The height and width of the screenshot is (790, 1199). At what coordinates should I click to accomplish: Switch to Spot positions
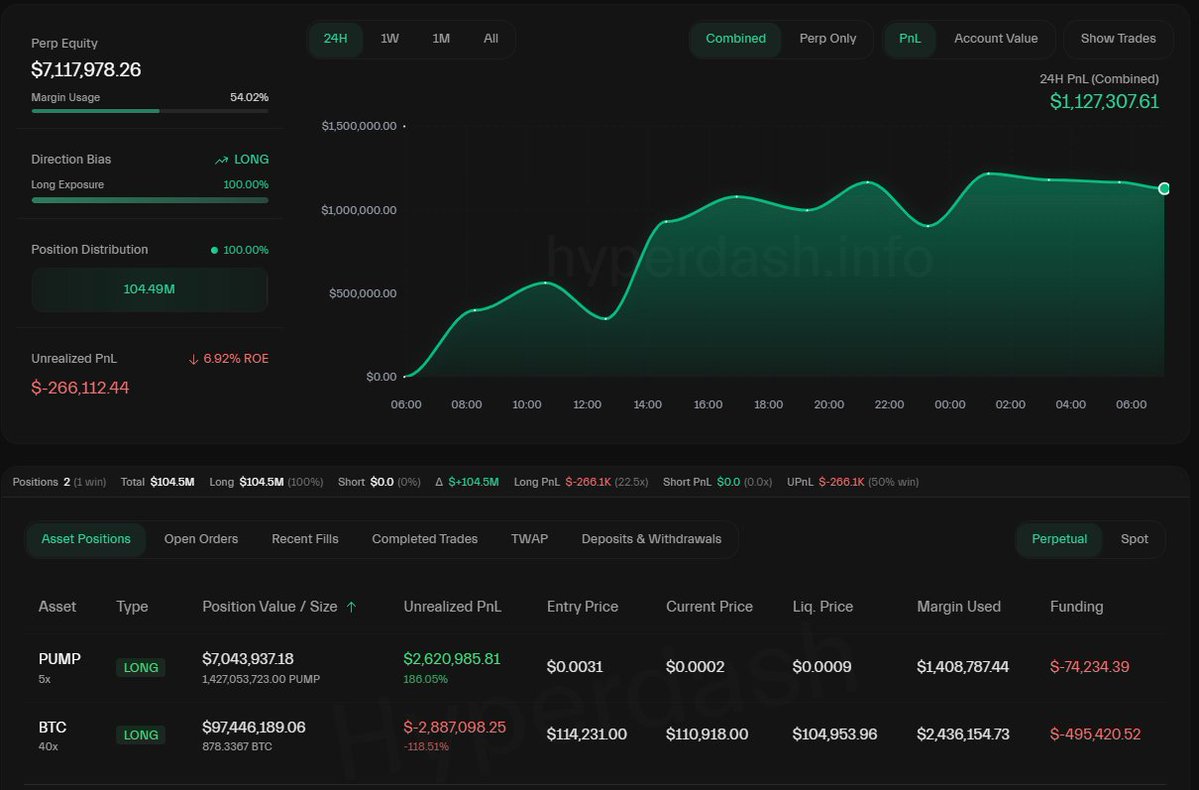(x=1134, y=539)
